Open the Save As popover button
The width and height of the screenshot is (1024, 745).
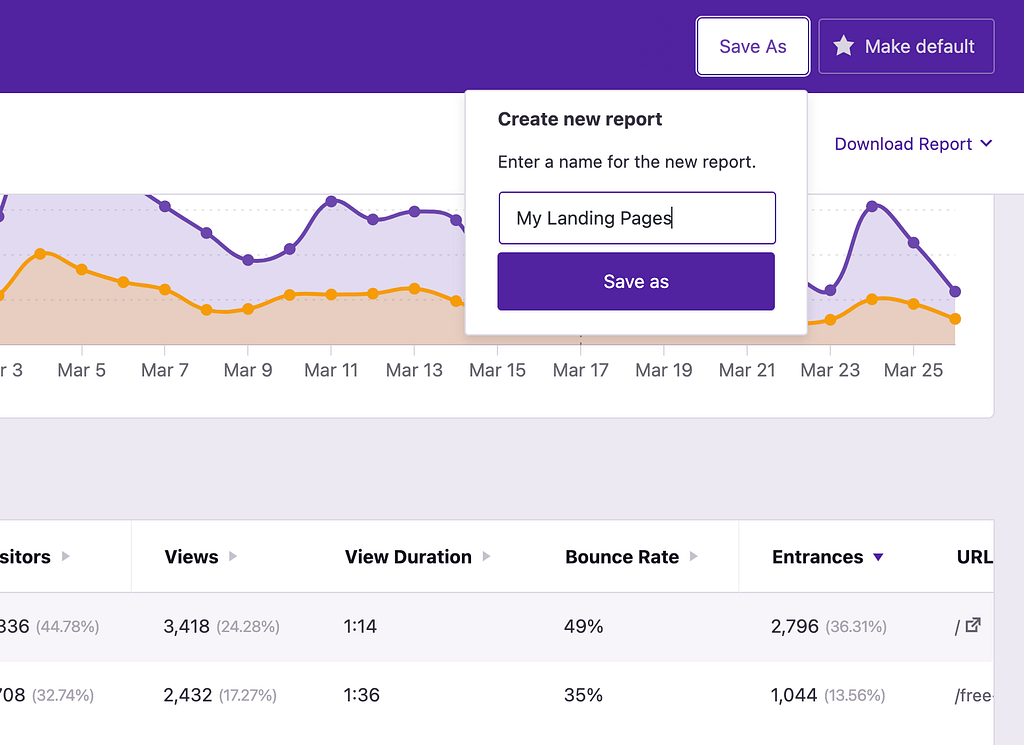pyautogui.click(x=752, y=46)
